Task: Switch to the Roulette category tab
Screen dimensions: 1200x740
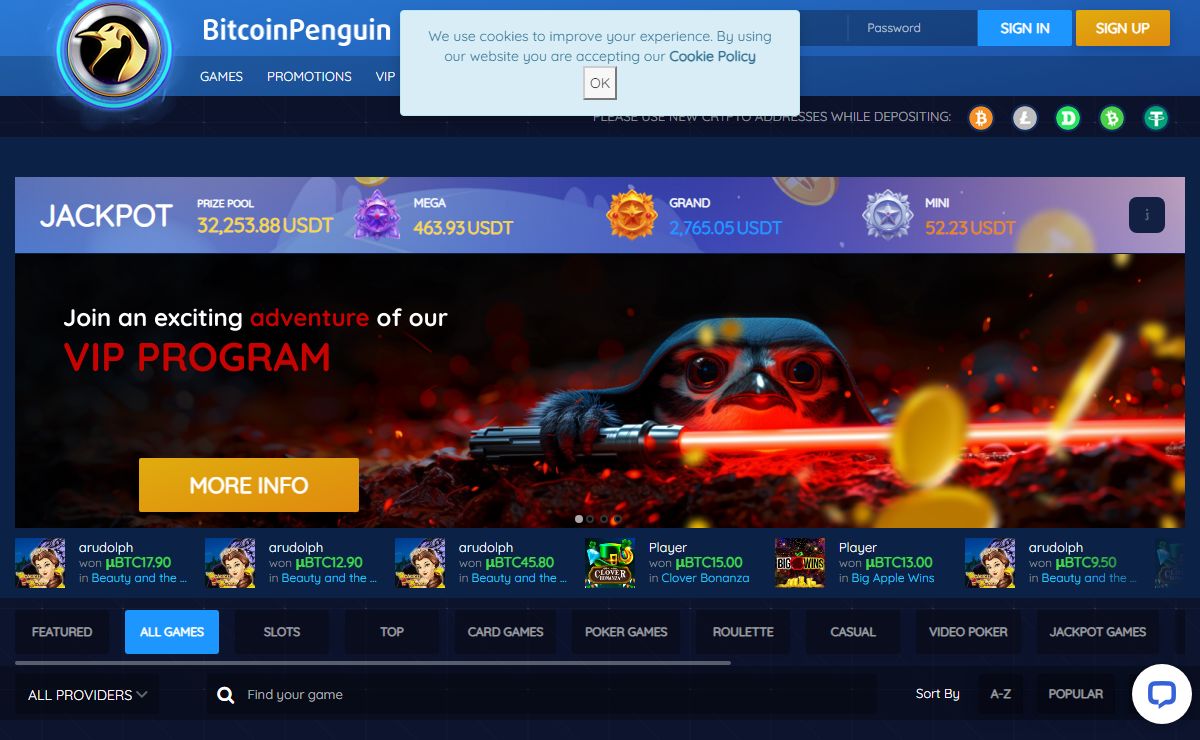Action: click(743, 632)
